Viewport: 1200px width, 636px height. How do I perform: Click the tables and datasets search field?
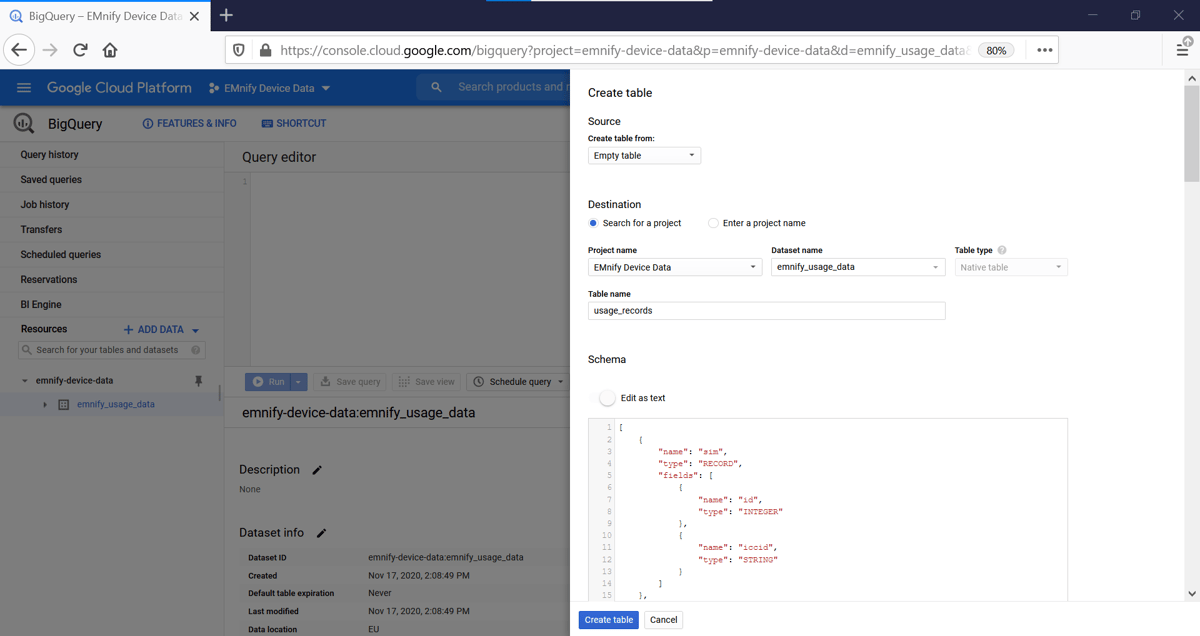click(x=111, y=350)
